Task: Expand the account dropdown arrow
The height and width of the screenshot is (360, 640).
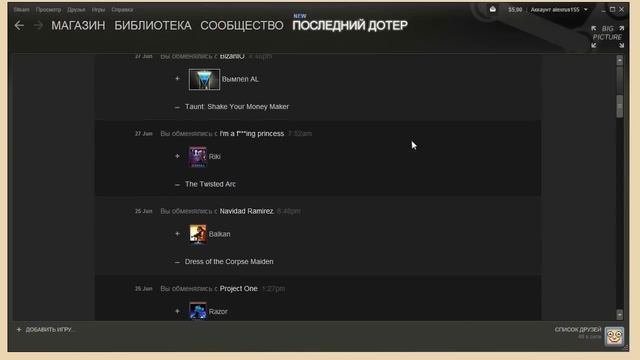Action: (586, 9)
